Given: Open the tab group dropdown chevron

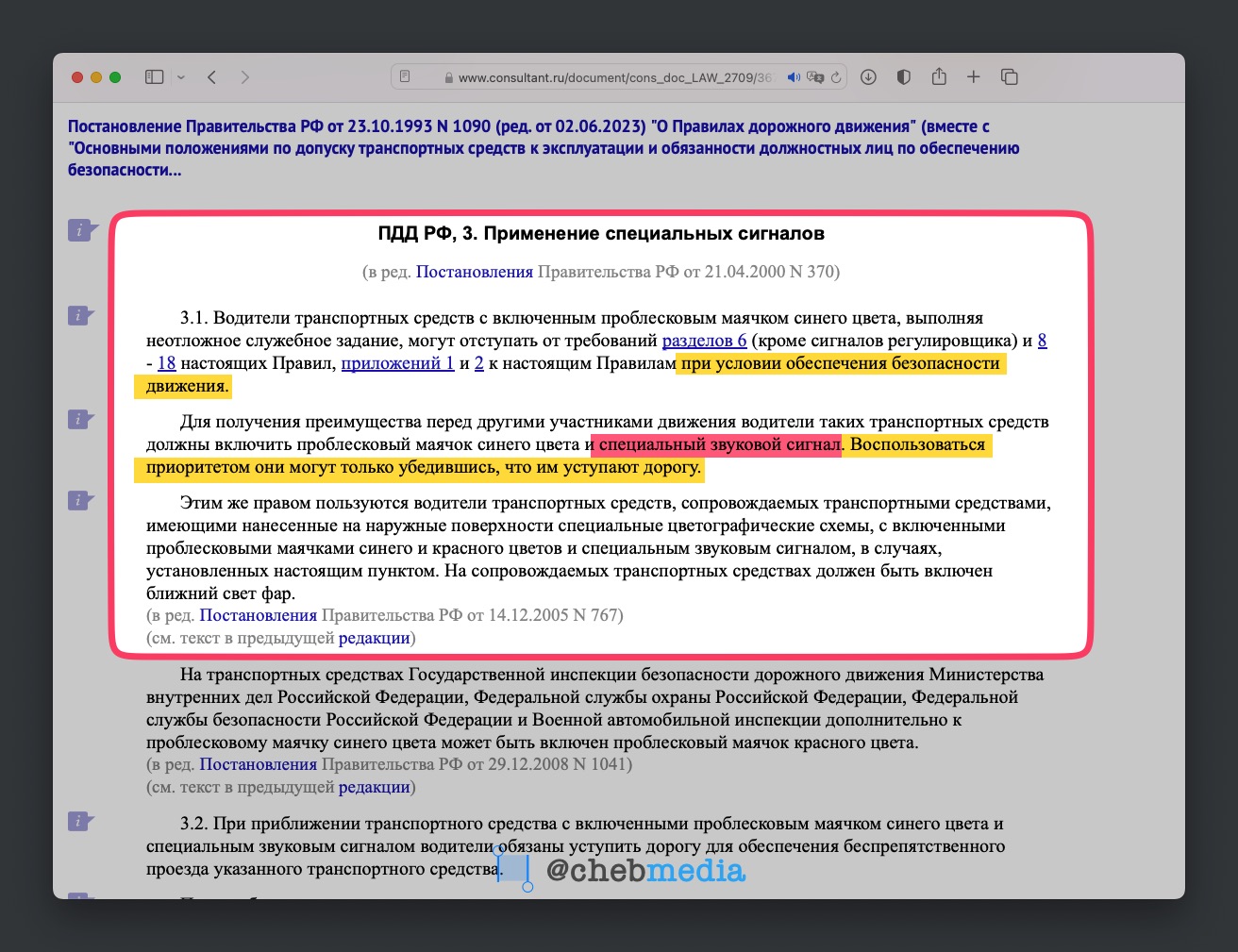Looking at the screenshot, I should coord(181,77).
